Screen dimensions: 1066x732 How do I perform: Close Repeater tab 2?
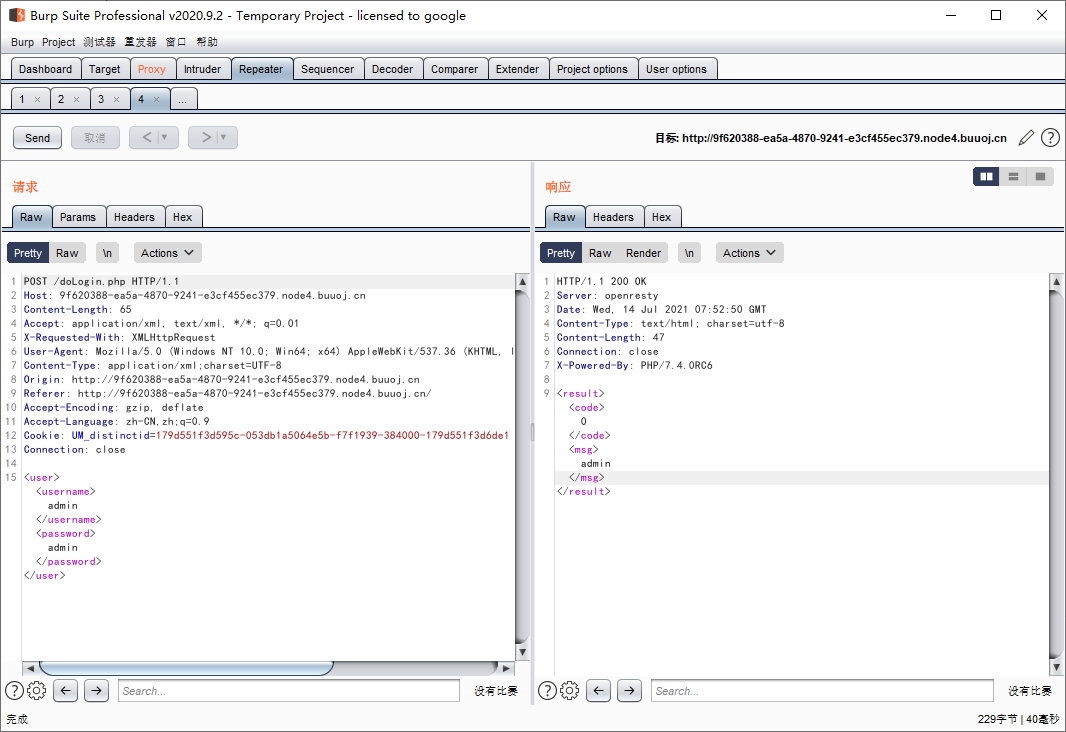tap(76, 99)
